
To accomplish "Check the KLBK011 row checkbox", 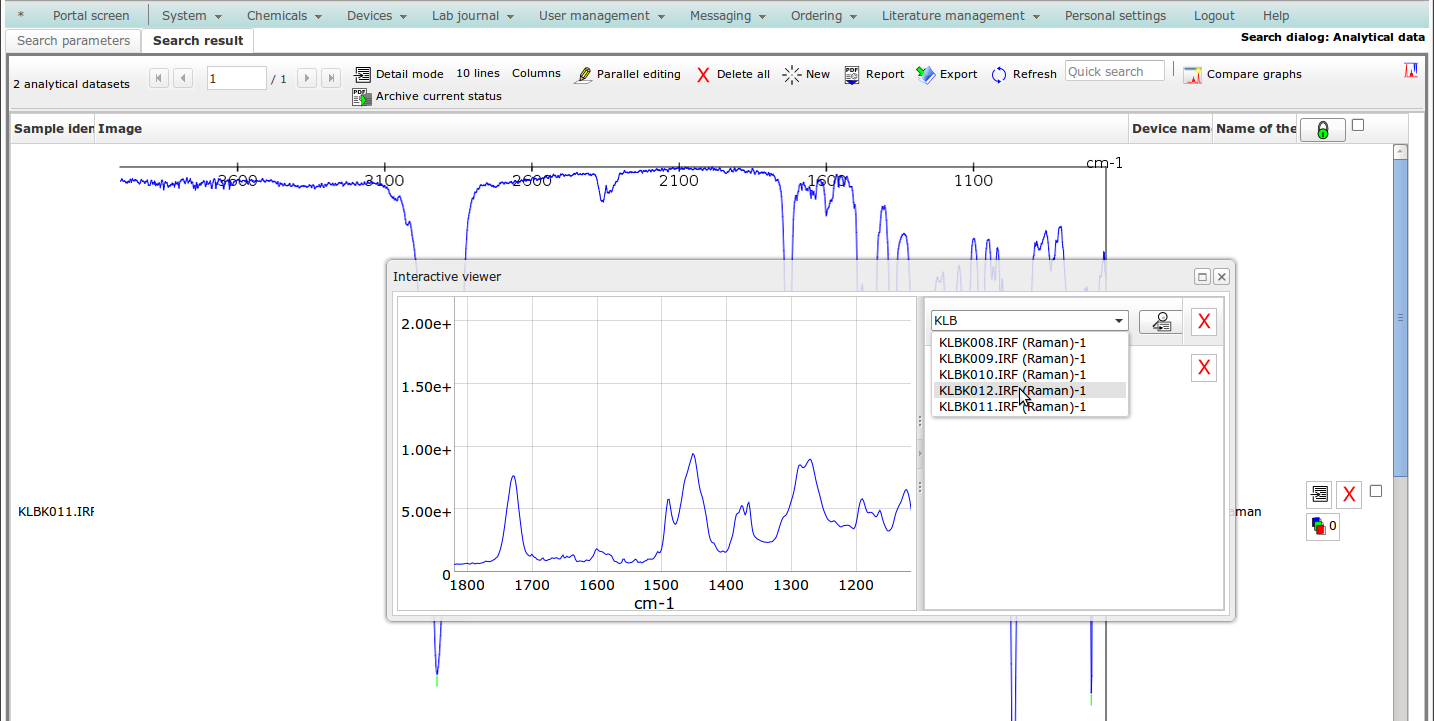I will pos(1376,491).
